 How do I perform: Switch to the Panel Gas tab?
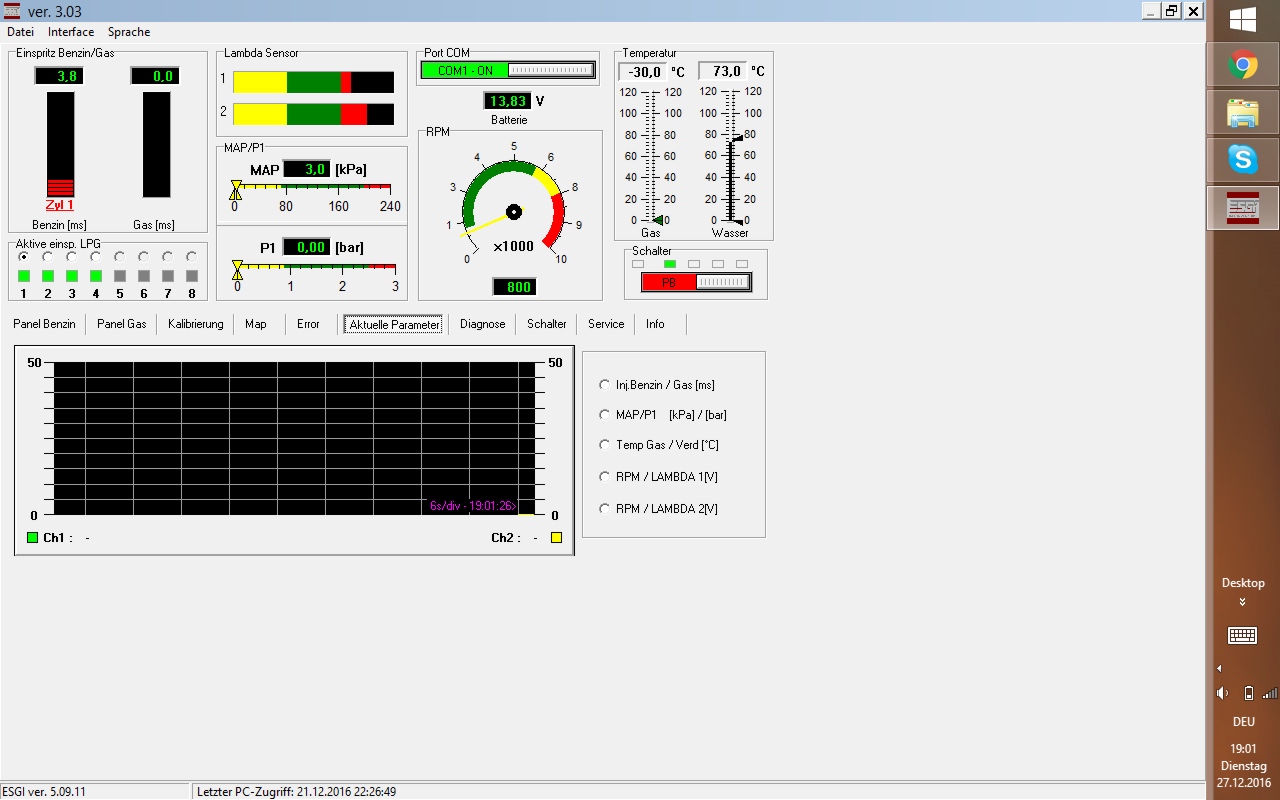tap(122, 324)
